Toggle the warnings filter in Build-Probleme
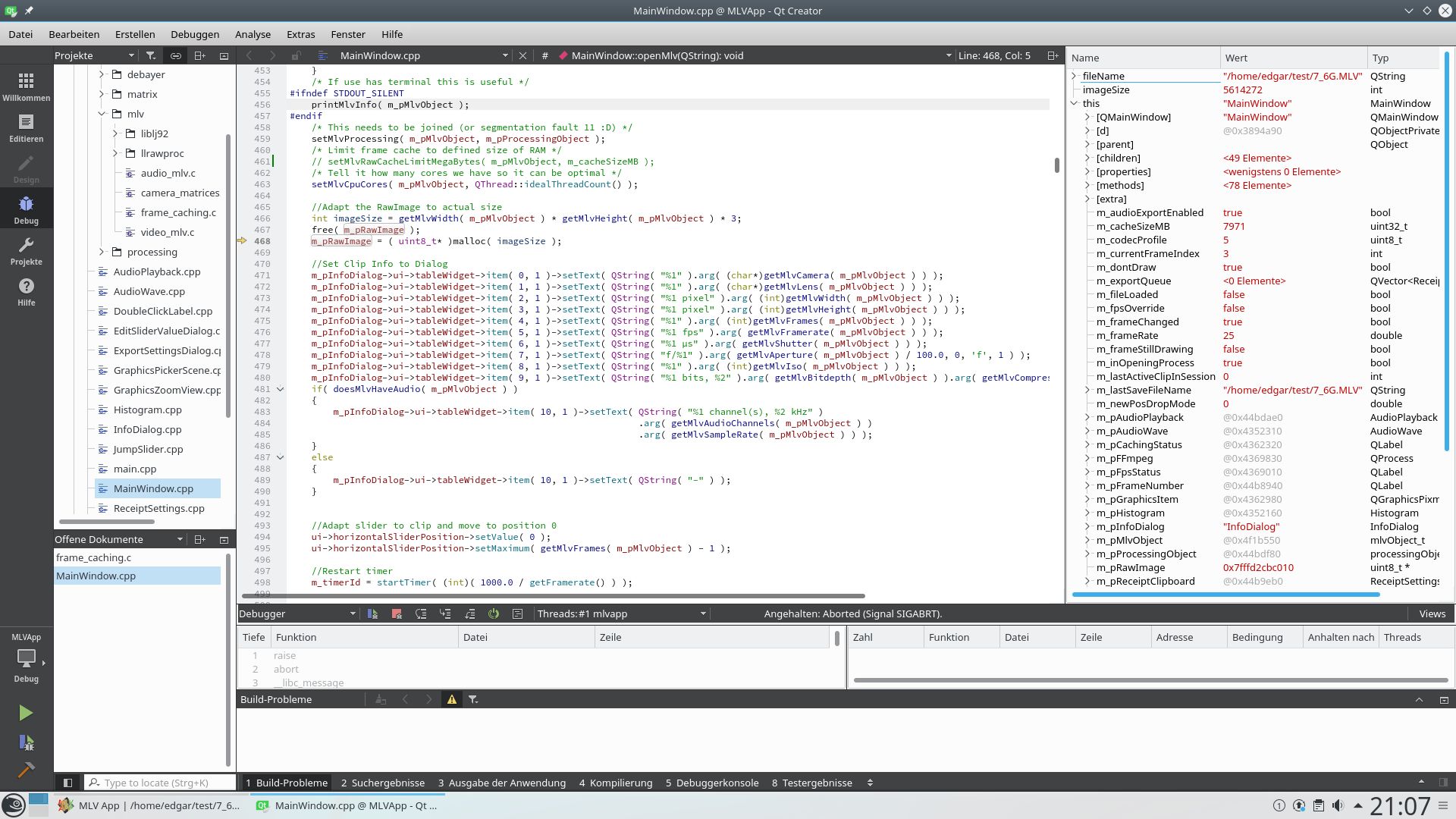Image resolution: width=1456 pixels, height=819 pixels. click(x=452, y=700)
